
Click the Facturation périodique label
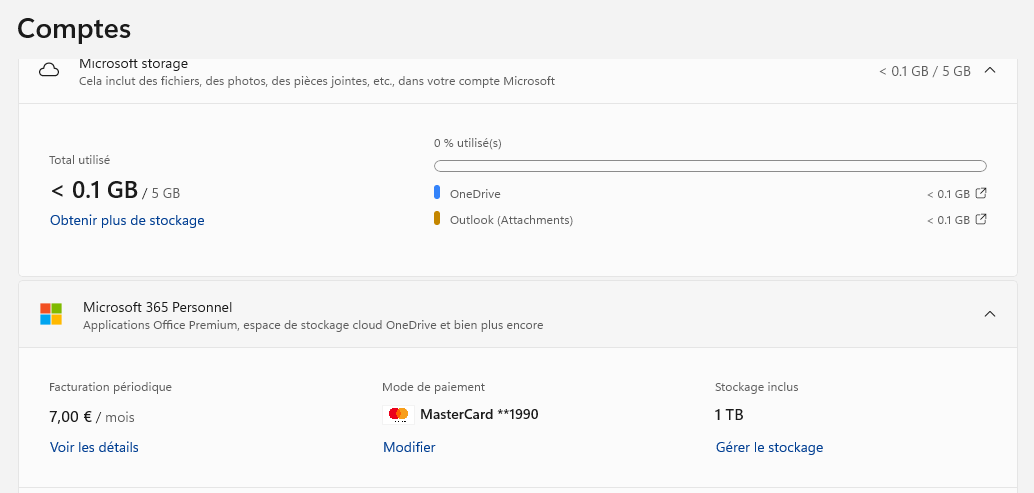point(110,388)
